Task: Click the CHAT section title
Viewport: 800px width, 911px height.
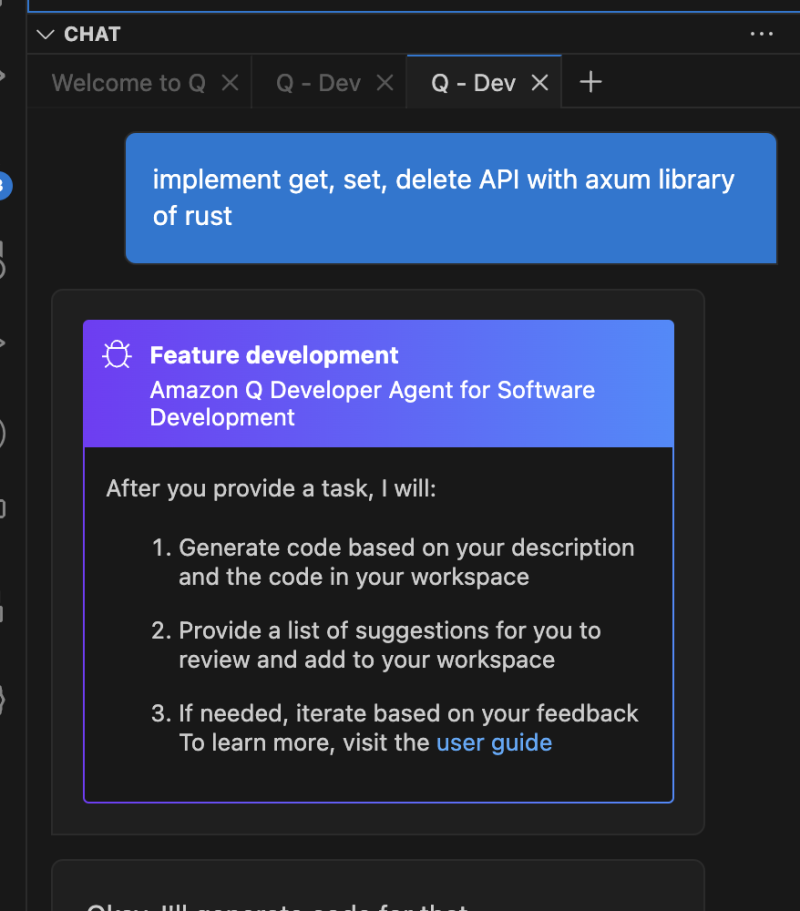Action: pyautogui.click(x=92, y=34)
